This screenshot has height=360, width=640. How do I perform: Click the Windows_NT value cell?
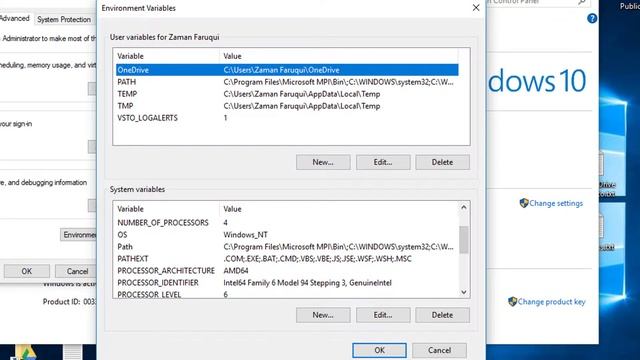click(x=245, y=235)
